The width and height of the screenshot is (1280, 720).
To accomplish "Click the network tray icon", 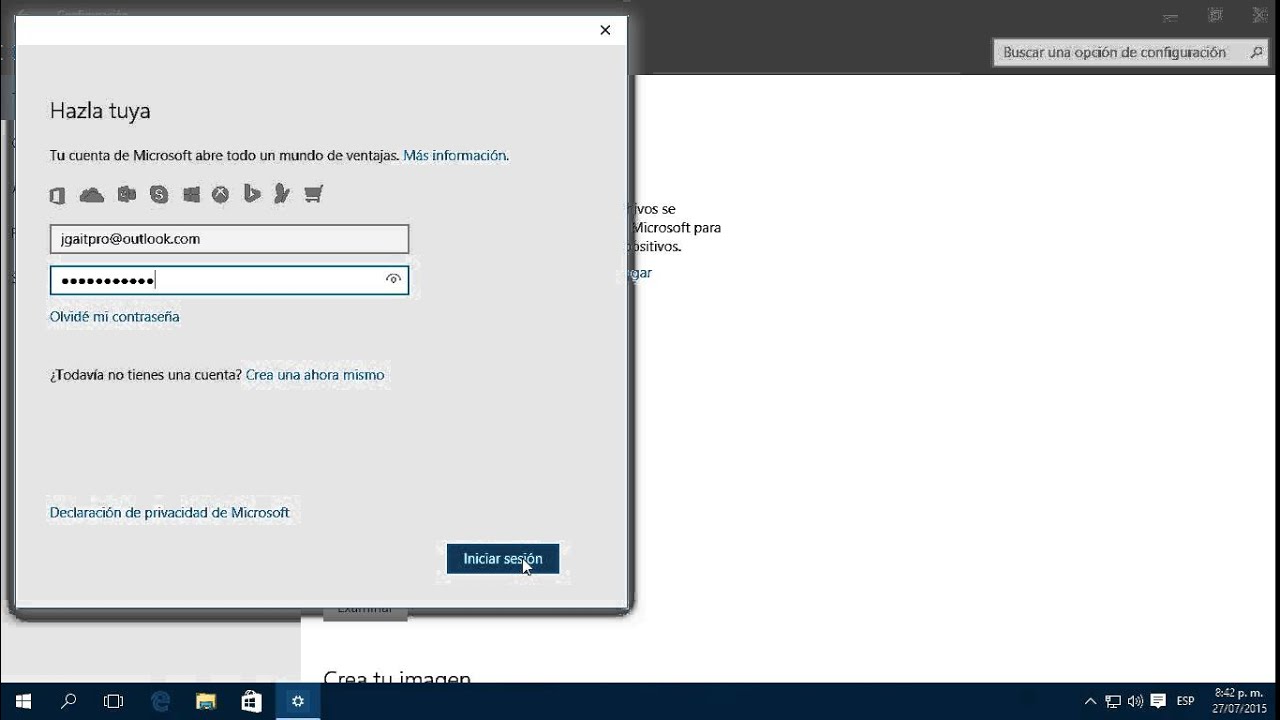I will point(1113,702).
